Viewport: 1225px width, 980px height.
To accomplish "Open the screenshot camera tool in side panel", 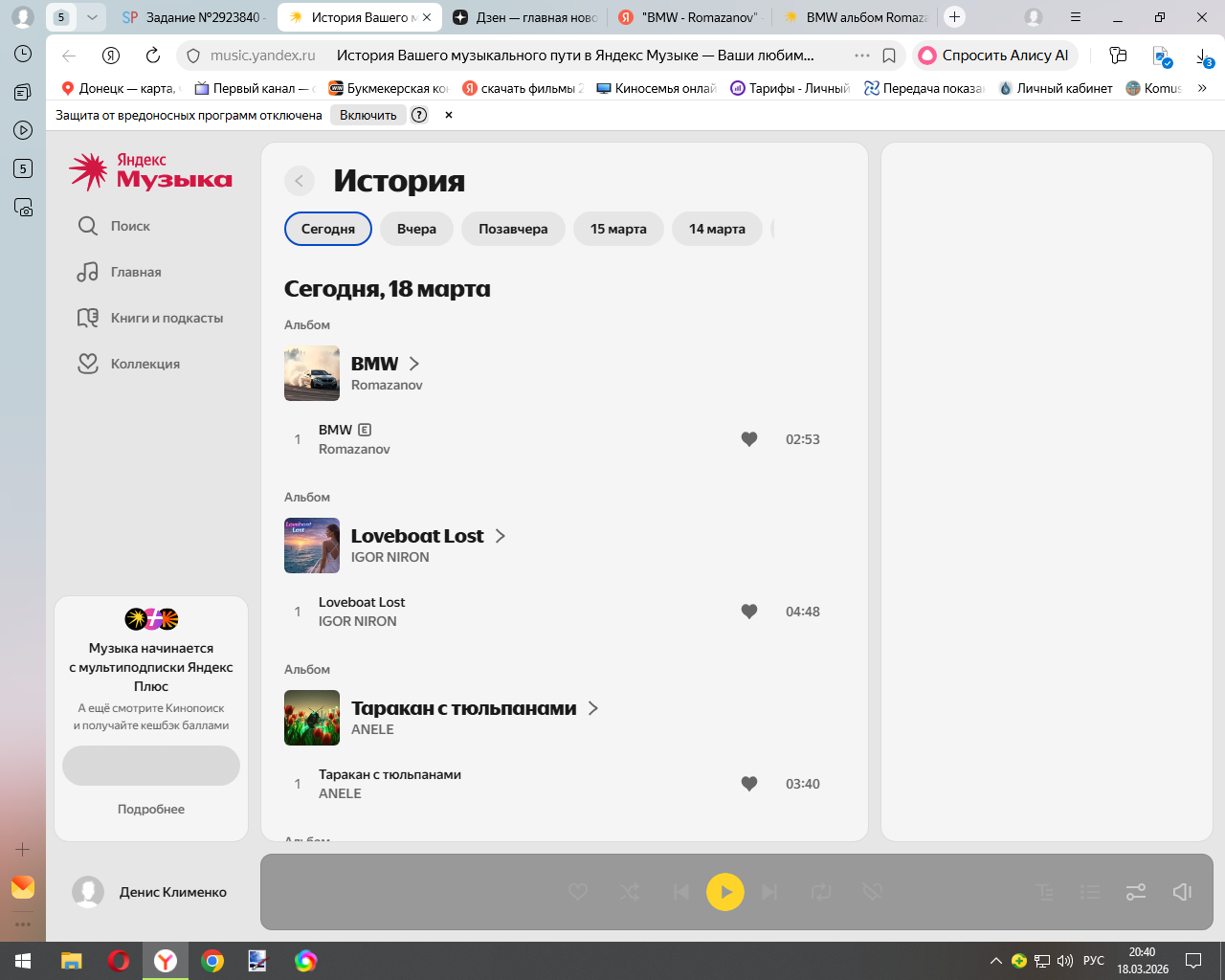I will click(23, 207).
